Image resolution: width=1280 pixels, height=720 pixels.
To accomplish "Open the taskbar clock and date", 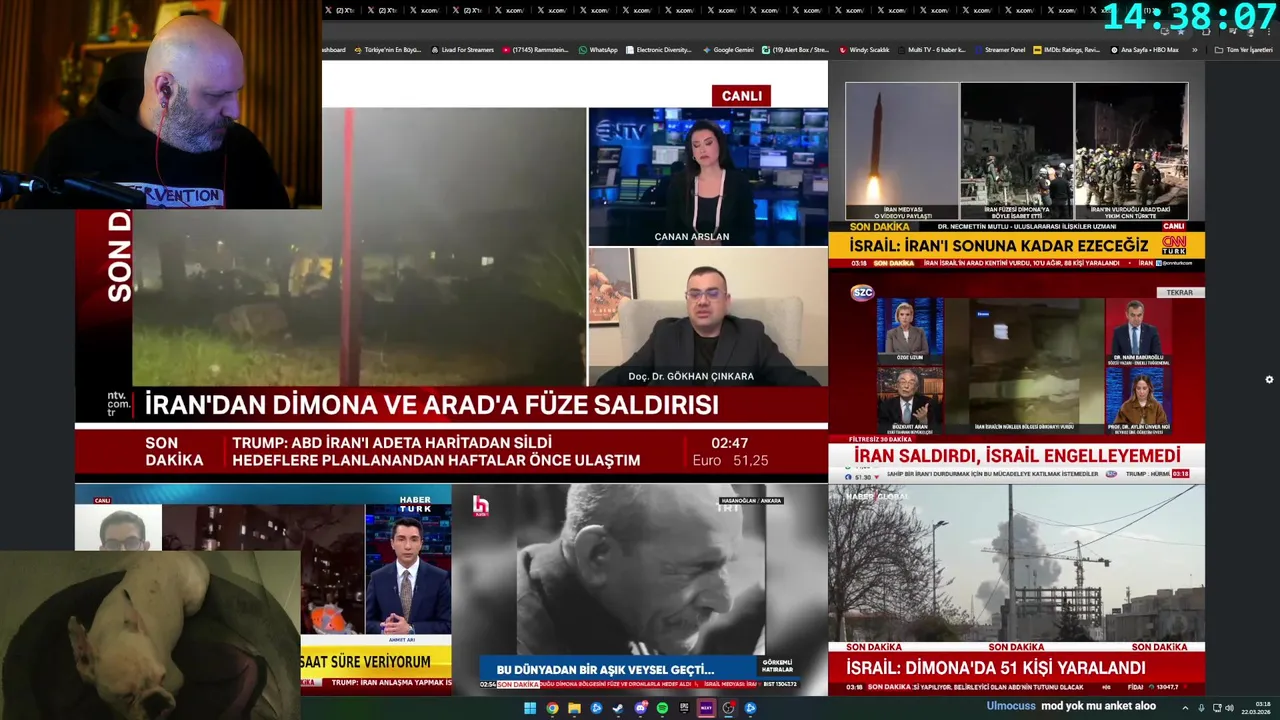I will pyautogui.click(x=1255, y=708).
